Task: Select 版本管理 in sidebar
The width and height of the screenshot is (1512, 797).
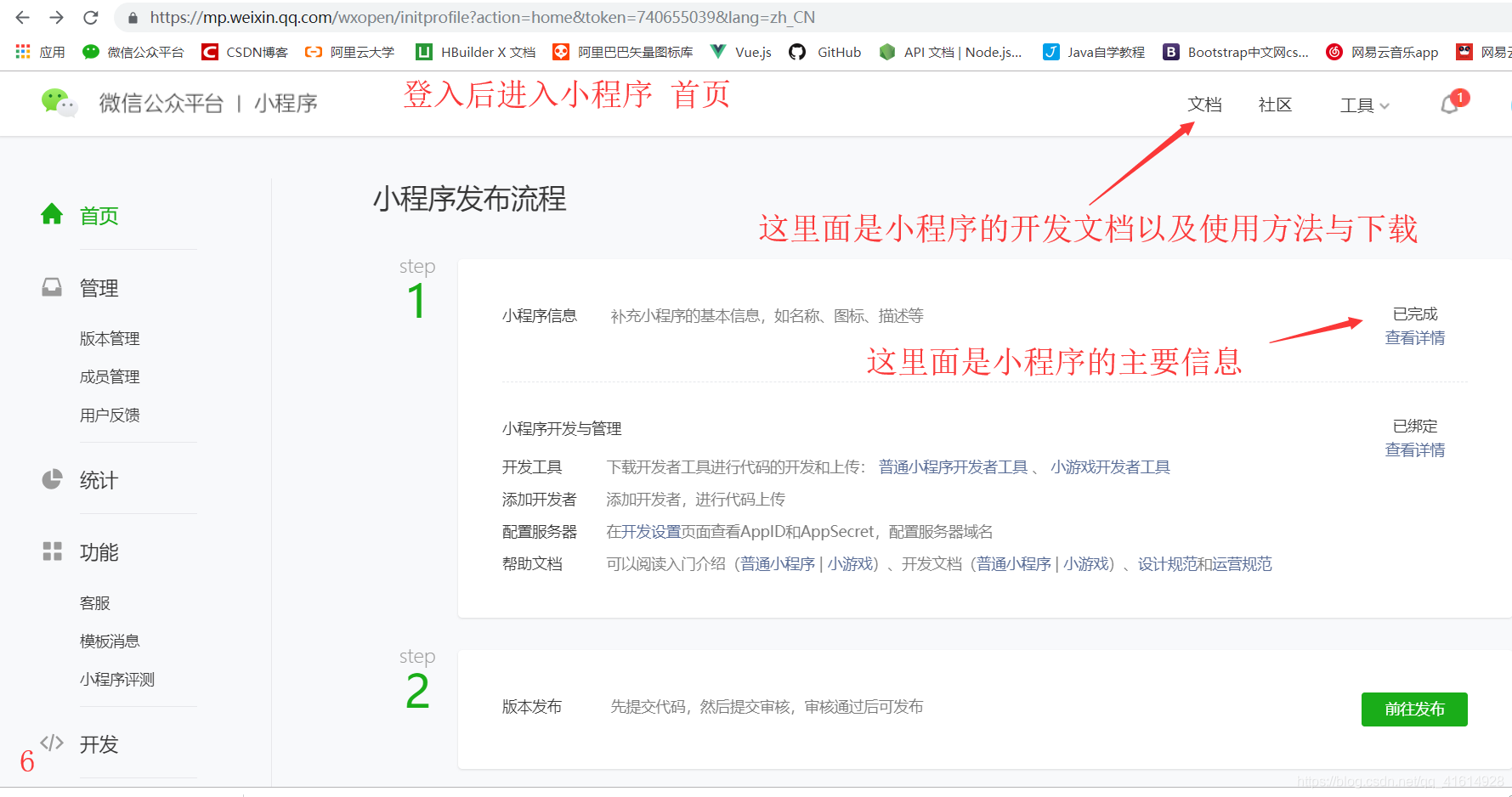Action: [x=110, y=338]
